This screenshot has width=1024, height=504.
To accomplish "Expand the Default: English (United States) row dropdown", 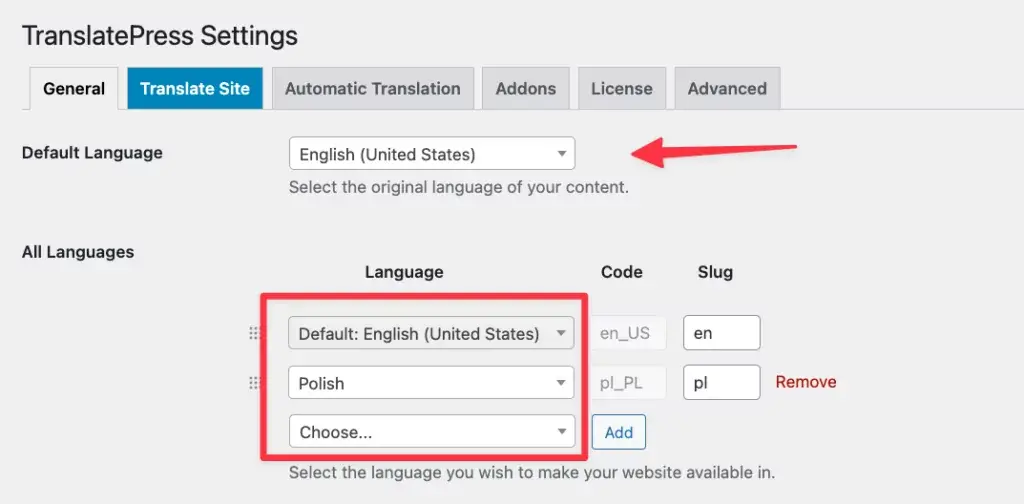I will pos(431,334).
